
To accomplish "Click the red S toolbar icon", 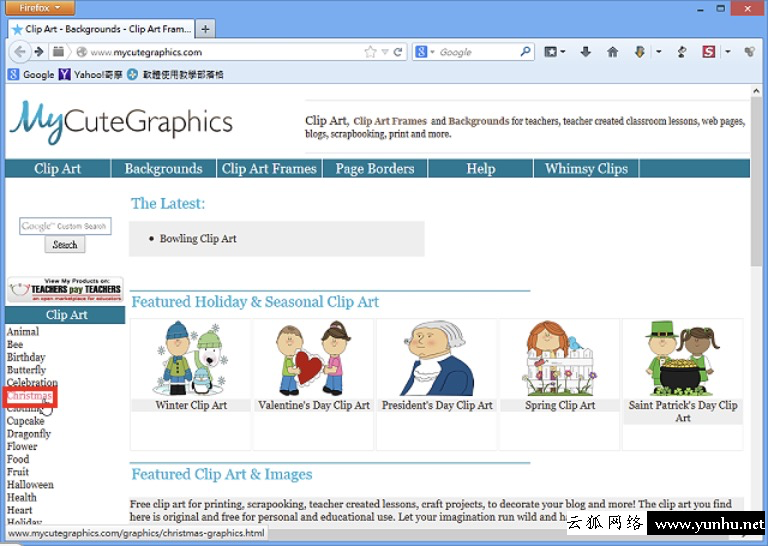I will (x=709, y=51).
